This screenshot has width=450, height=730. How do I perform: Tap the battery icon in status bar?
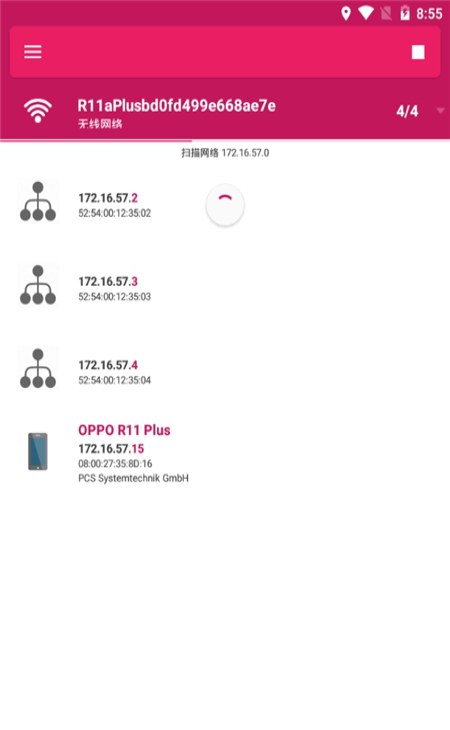pyautogui.click(x=405, y=14)
